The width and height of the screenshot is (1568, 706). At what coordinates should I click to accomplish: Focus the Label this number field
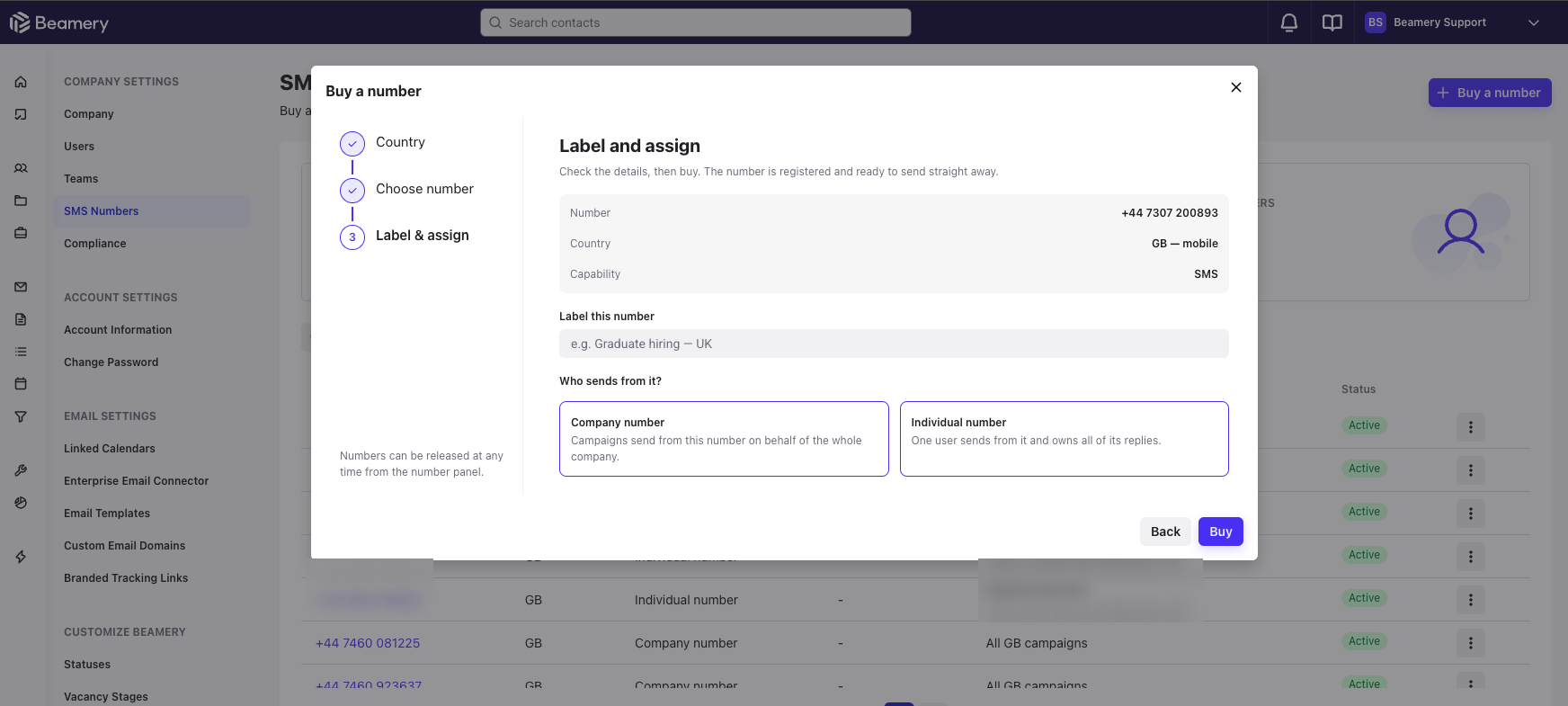[894, 344]
